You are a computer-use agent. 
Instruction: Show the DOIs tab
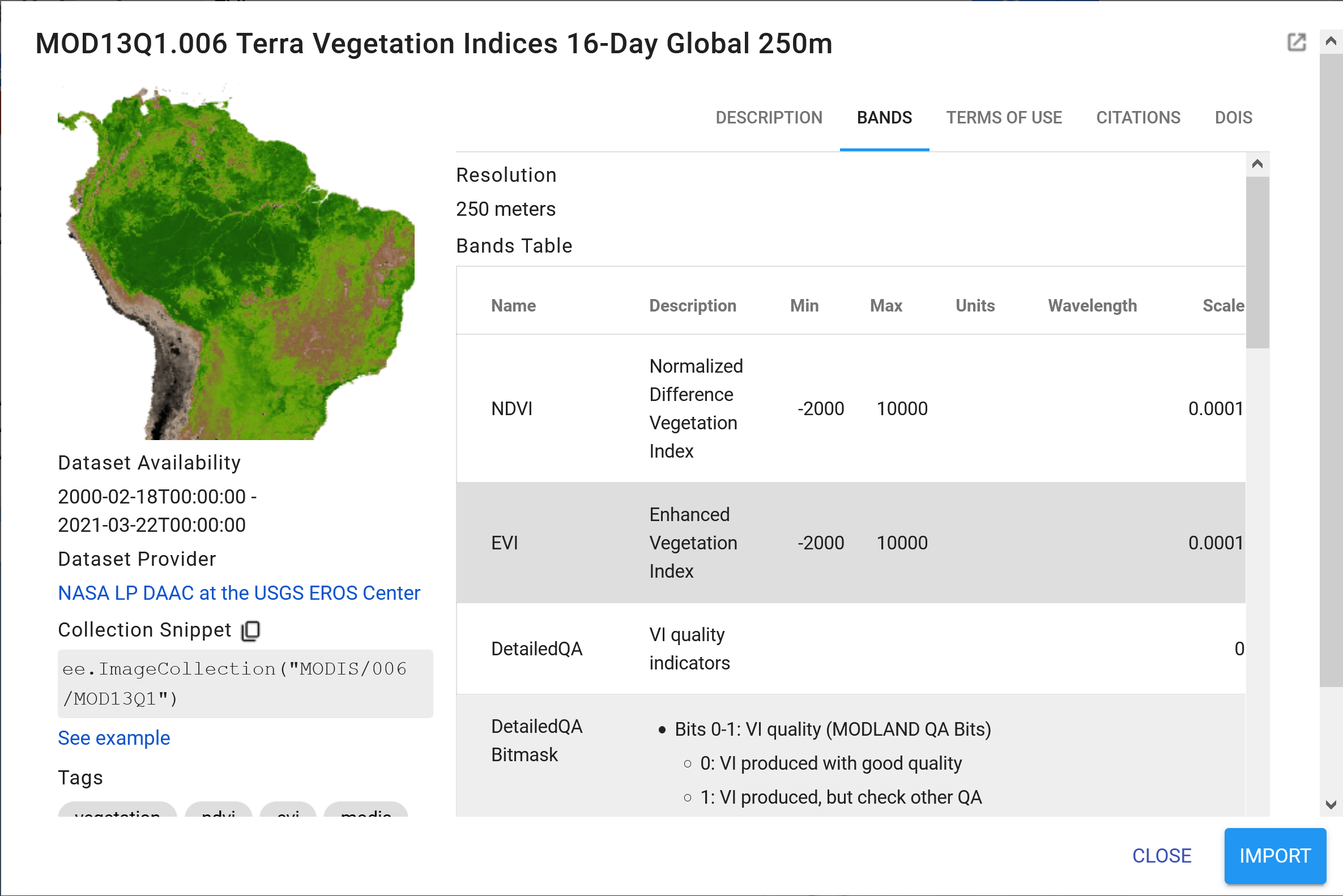1233,118
